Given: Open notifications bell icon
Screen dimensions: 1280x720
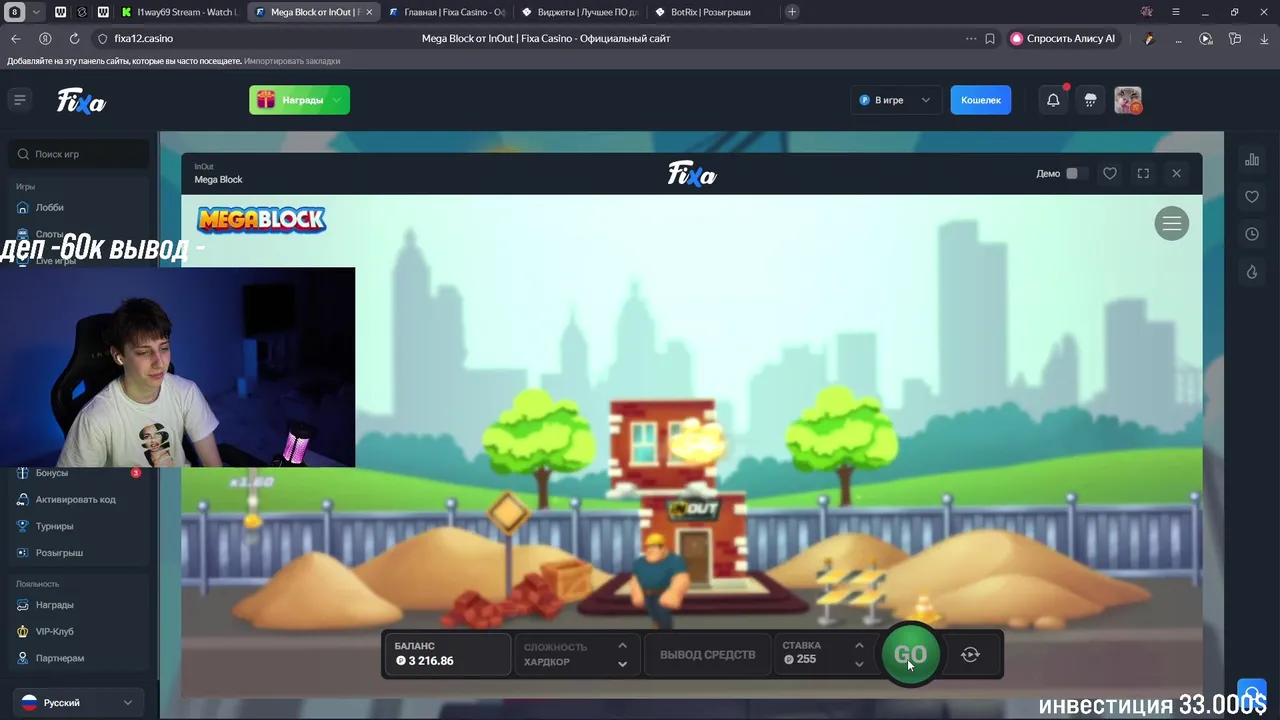Looking at the screenshot, I should pyautogui.click(x=1053, y=100).
